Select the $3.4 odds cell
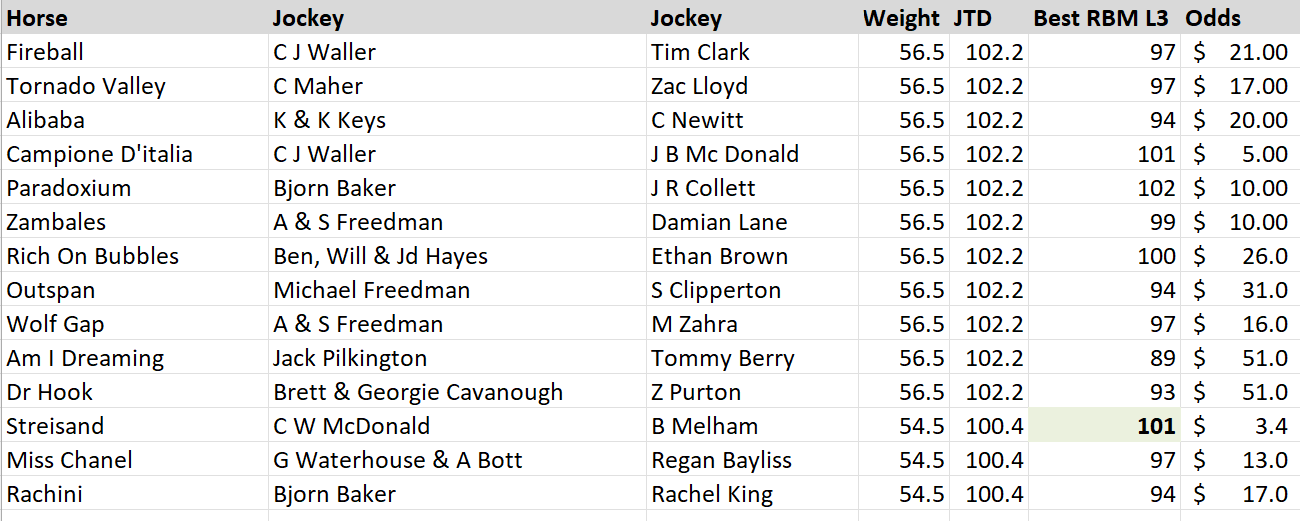Image resolution: width=1300 pixels, height=521 pixels. (x=1240, y=426)
